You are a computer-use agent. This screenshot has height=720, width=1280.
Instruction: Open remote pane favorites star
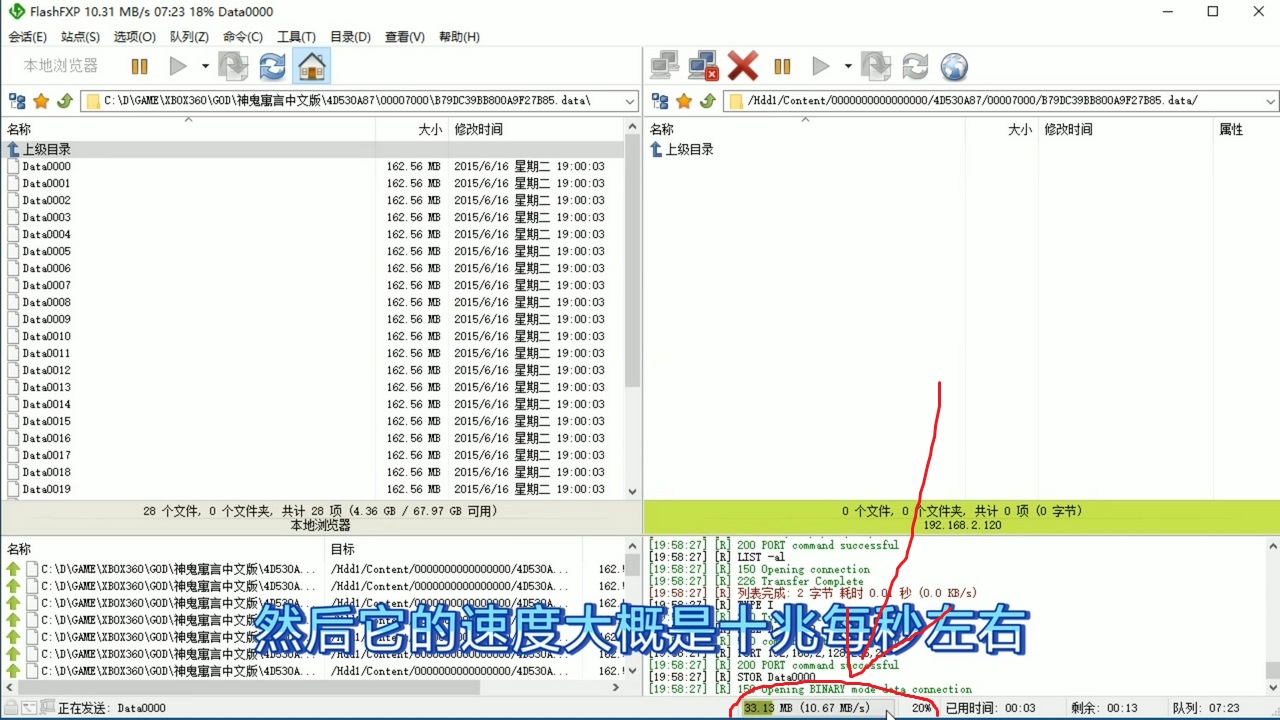pyautogui.click(x=684, y=101)
